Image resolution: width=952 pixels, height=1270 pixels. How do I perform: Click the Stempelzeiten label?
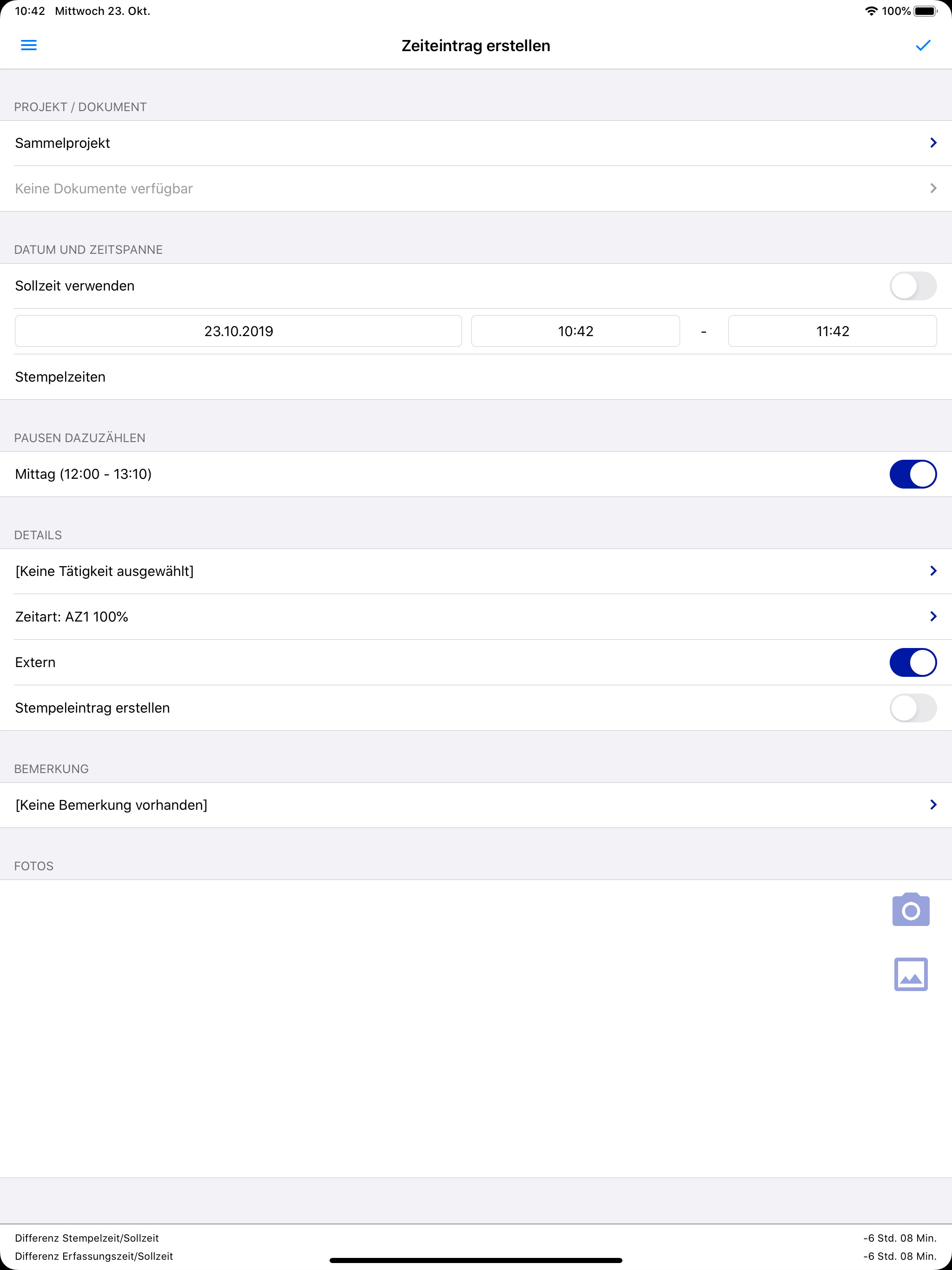coord(59,377)
